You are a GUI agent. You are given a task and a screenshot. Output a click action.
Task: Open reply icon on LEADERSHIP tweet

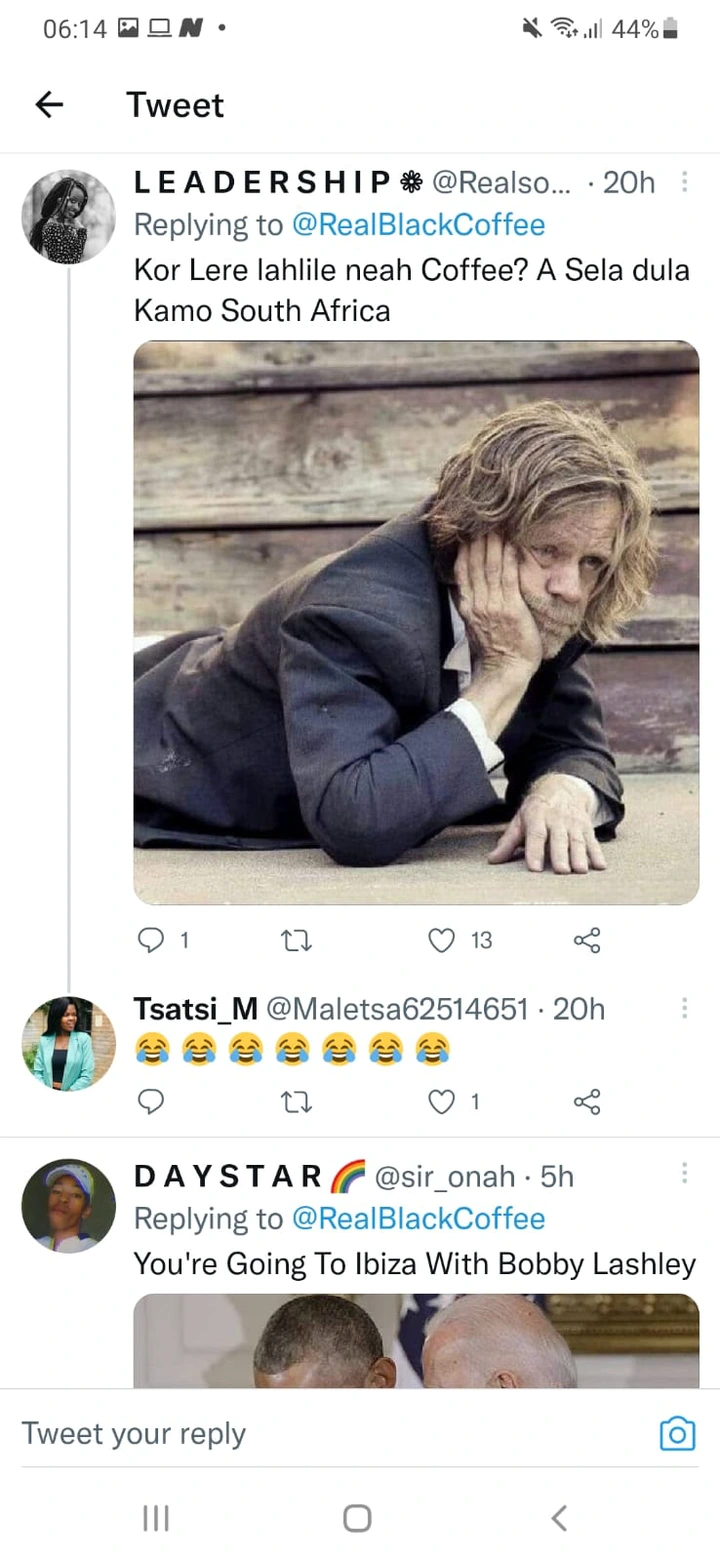click(149, 940)
